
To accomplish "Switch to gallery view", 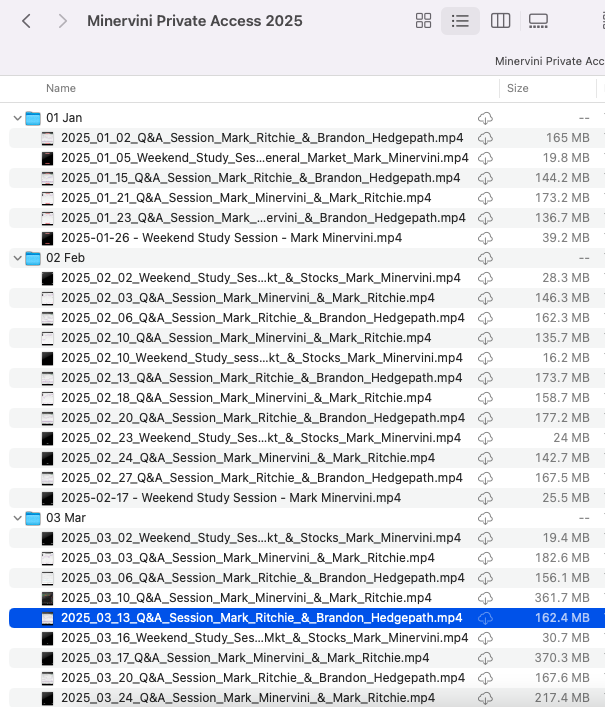I will pyautogui.click(x=538, y=21).
